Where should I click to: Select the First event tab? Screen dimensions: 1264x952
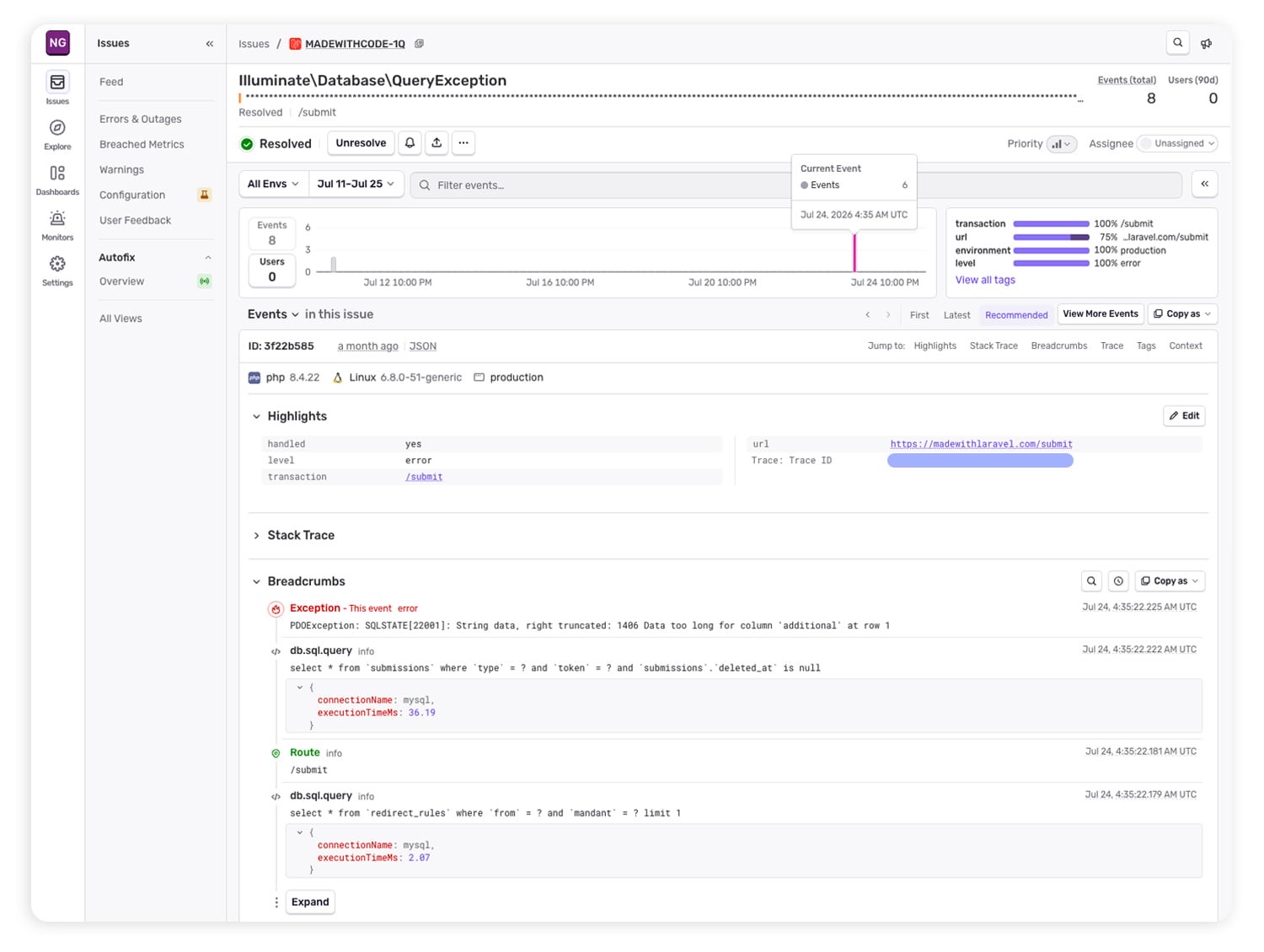(919, 315)
